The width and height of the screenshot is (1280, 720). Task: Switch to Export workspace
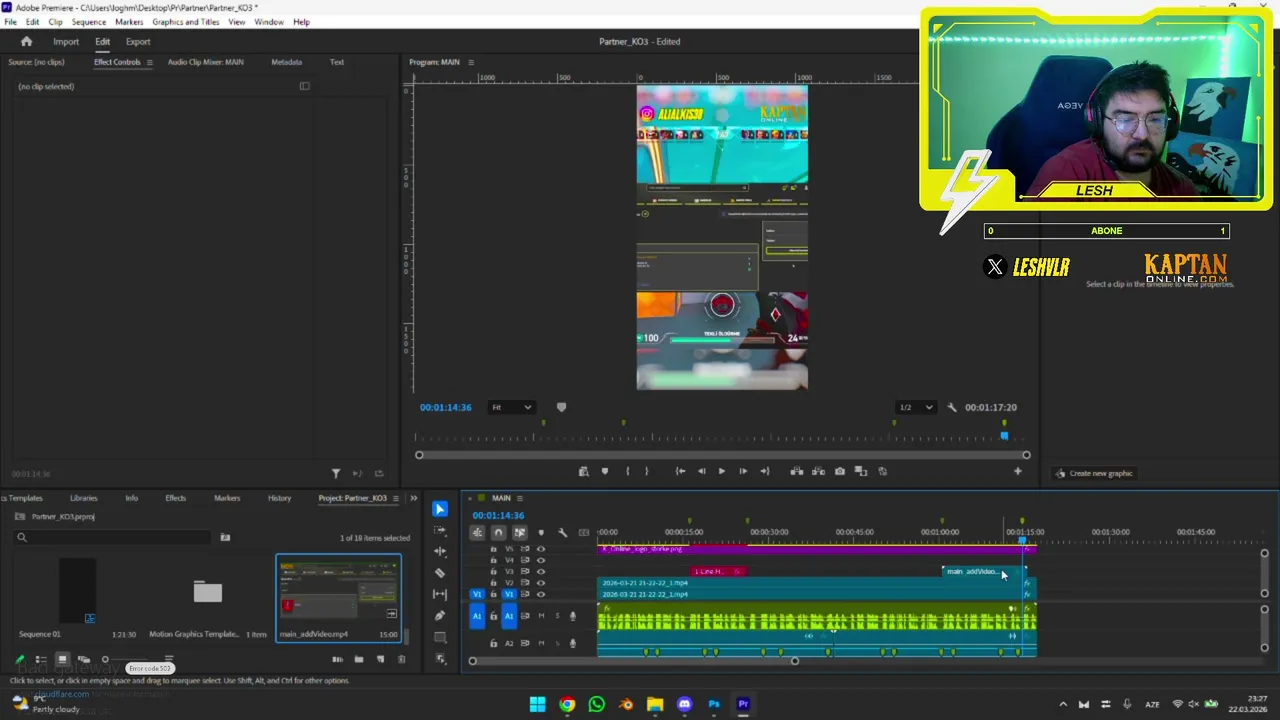pyautogui.click(x=138, y=42)
